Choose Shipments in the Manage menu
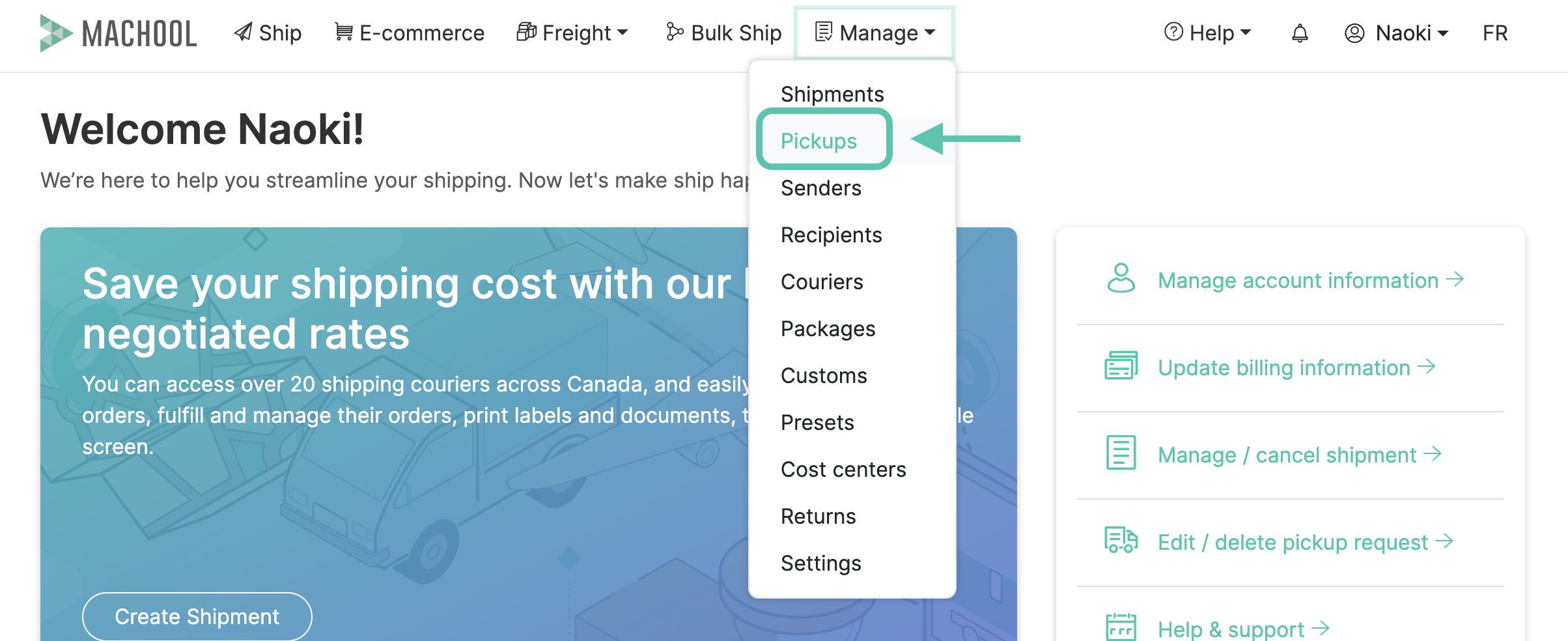The width and height of the screenshot is (1568, 641). [832, 94]
